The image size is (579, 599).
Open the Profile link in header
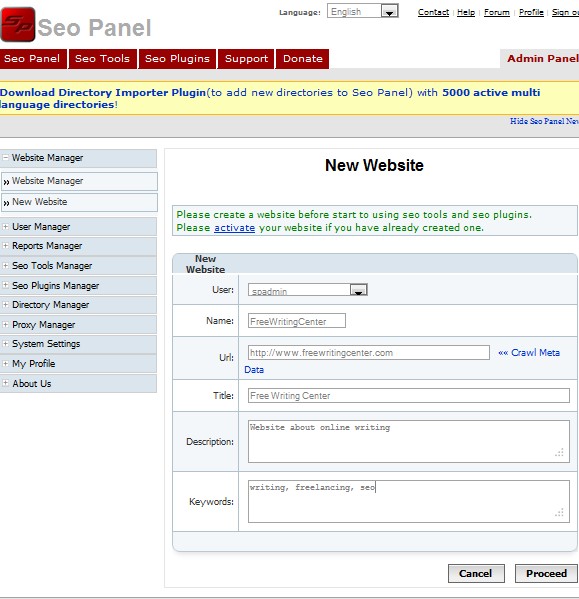pyautogui.click(x=531, y=12)
